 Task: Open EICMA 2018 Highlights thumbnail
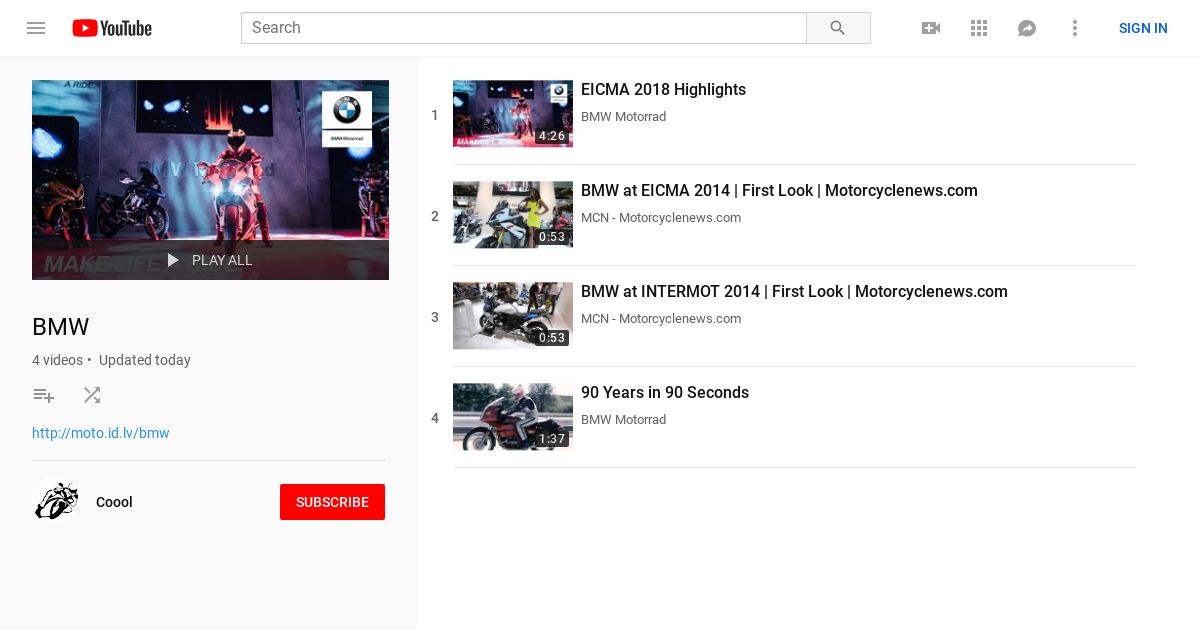(513, 114)
